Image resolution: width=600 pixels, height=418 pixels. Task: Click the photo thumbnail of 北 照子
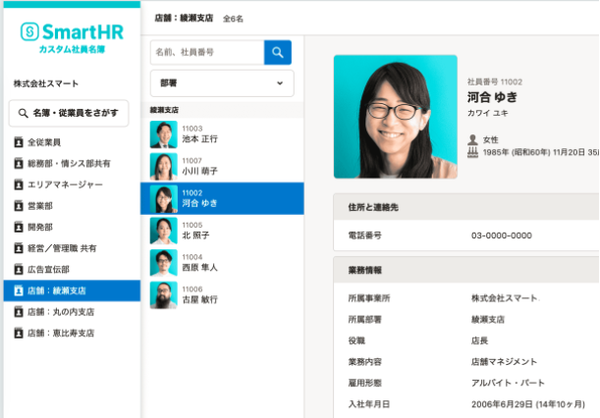164,231
